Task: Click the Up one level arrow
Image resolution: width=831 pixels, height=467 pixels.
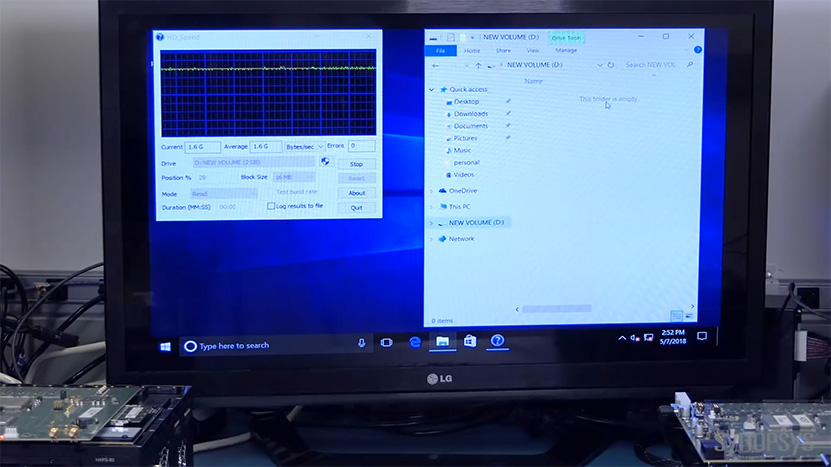Action: point(478,66)
